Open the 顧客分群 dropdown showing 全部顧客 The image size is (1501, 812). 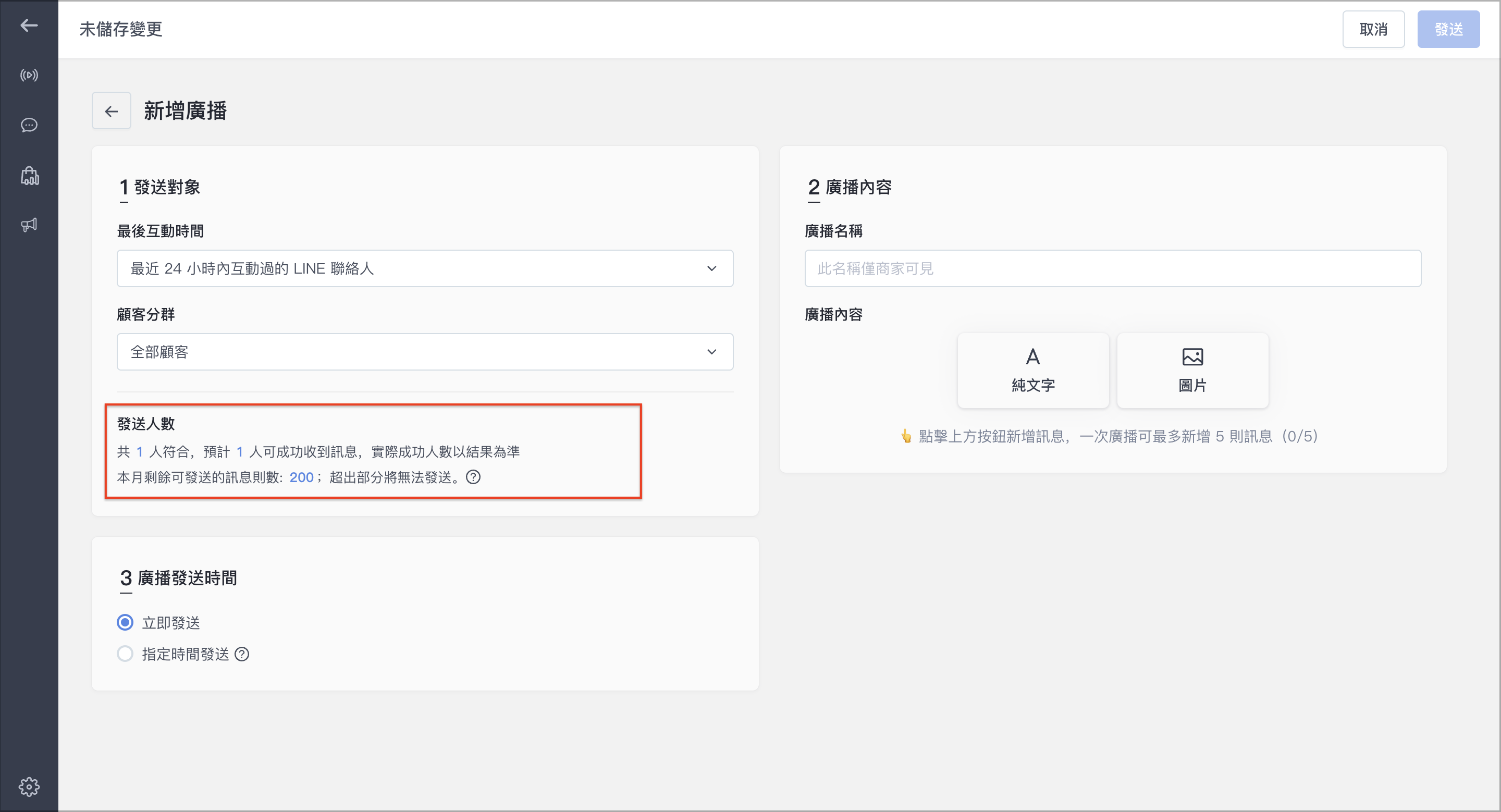point(425,352)
